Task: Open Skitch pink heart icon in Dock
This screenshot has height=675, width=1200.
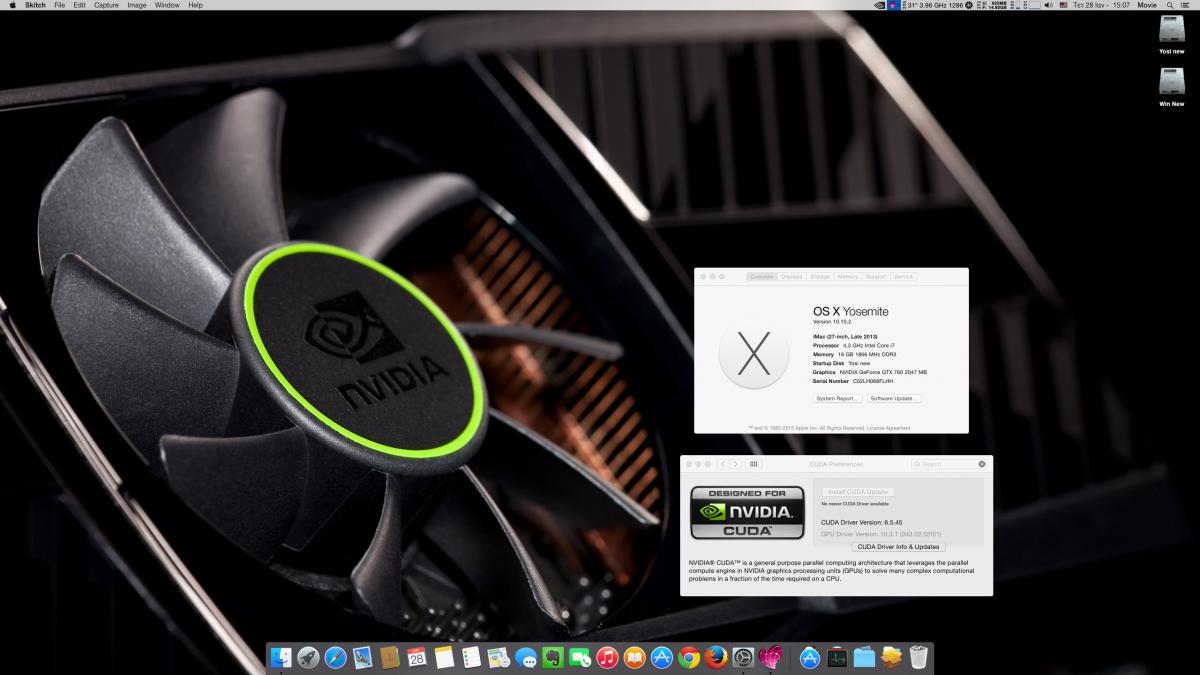Action: point(770,657)
